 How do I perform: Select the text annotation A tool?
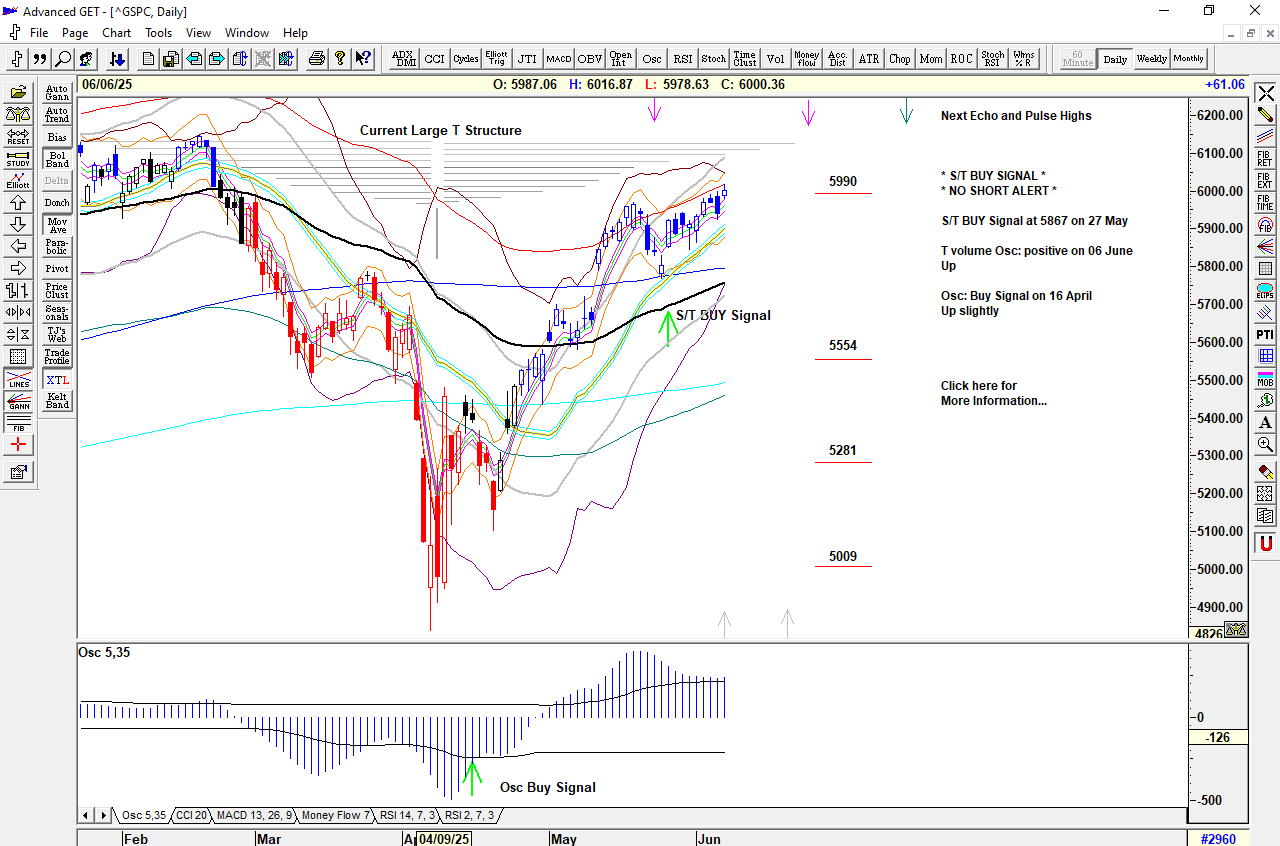point(1265,422)
